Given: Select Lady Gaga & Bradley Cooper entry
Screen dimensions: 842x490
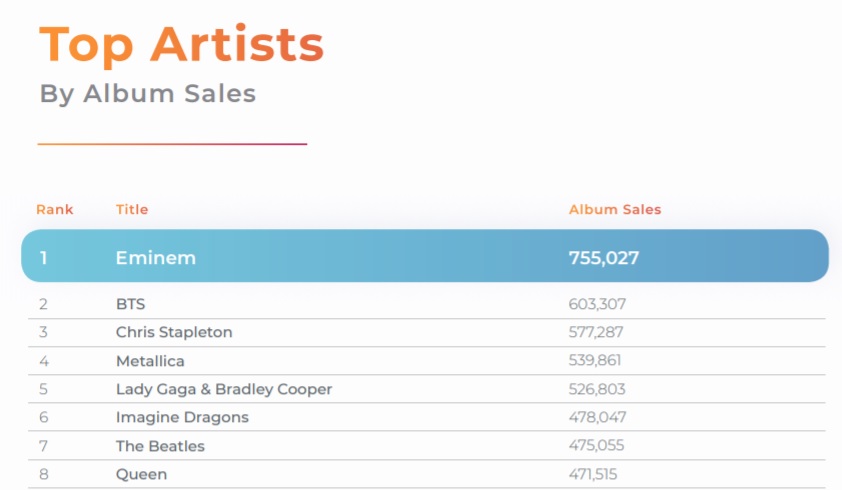Looking at the screenshot, I should click(x=224, y=389).
